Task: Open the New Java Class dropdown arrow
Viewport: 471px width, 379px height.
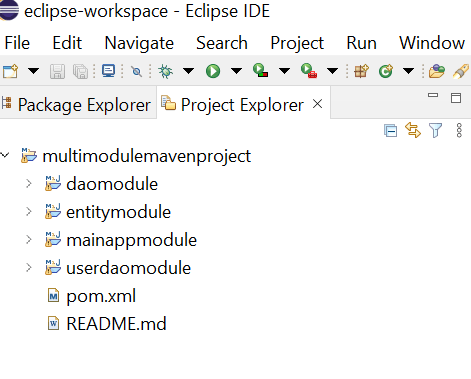Action: [x=408, y=71]
